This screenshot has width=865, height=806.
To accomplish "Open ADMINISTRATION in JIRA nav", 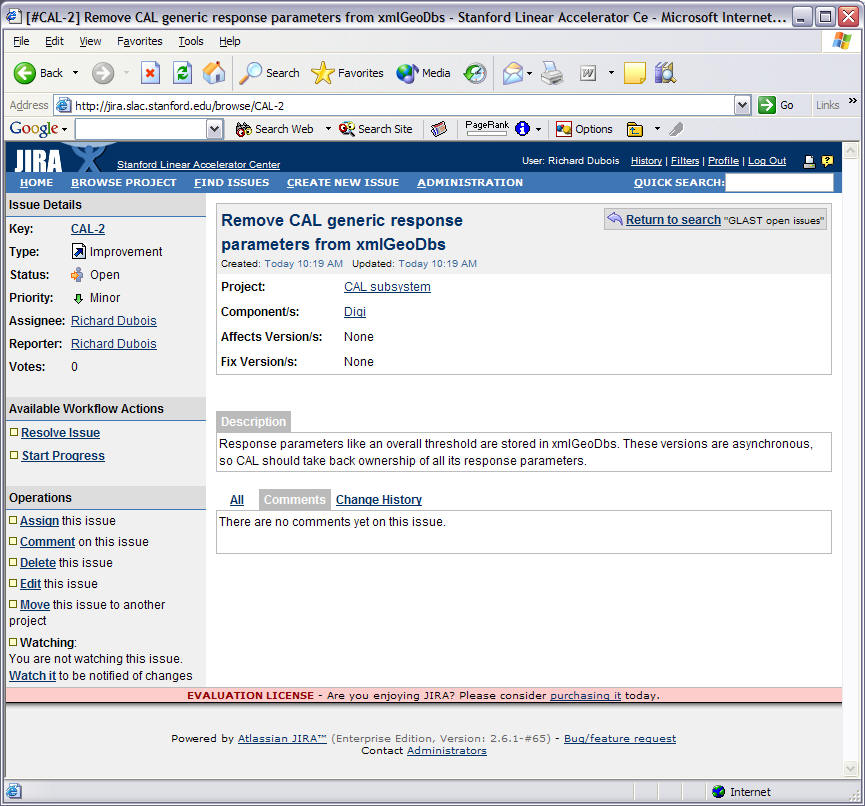I will click(x=469, y=183).
